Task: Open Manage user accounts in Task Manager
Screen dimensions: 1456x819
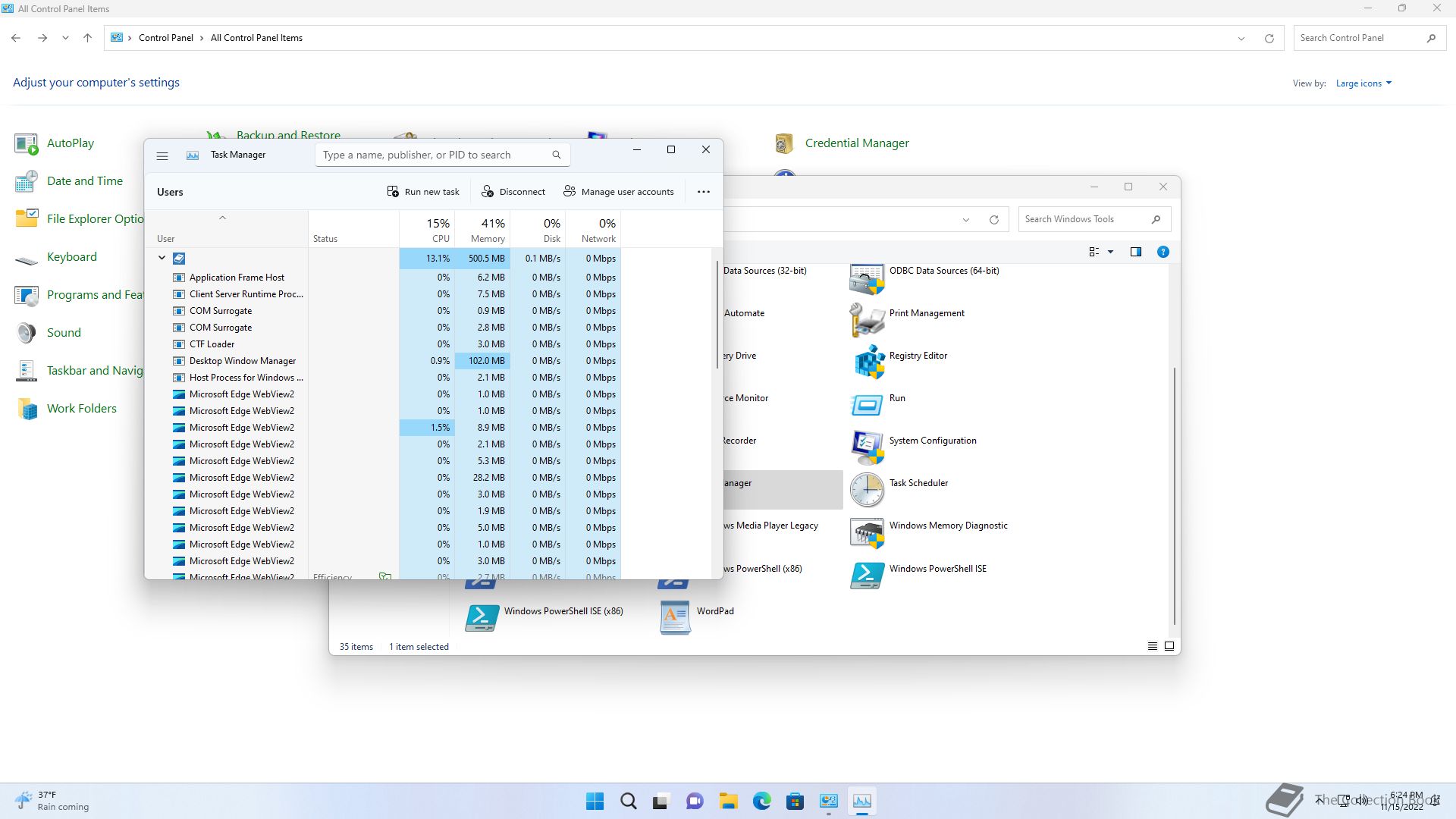Action: pyautogui.click(x=619, y=192)
